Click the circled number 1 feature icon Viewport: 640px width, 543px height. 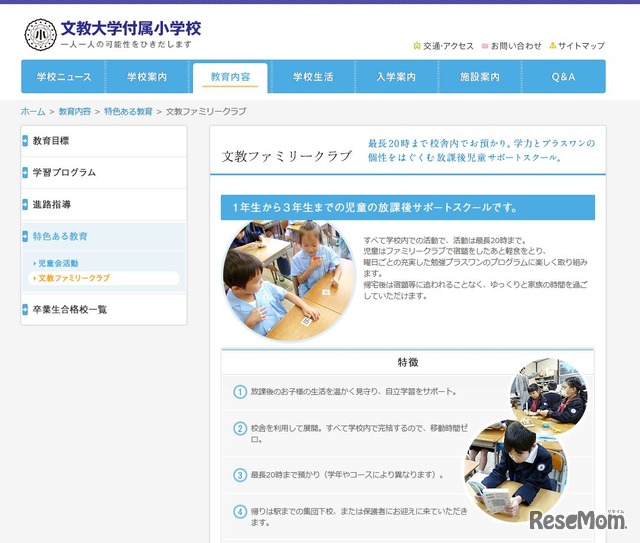(240, 392)
